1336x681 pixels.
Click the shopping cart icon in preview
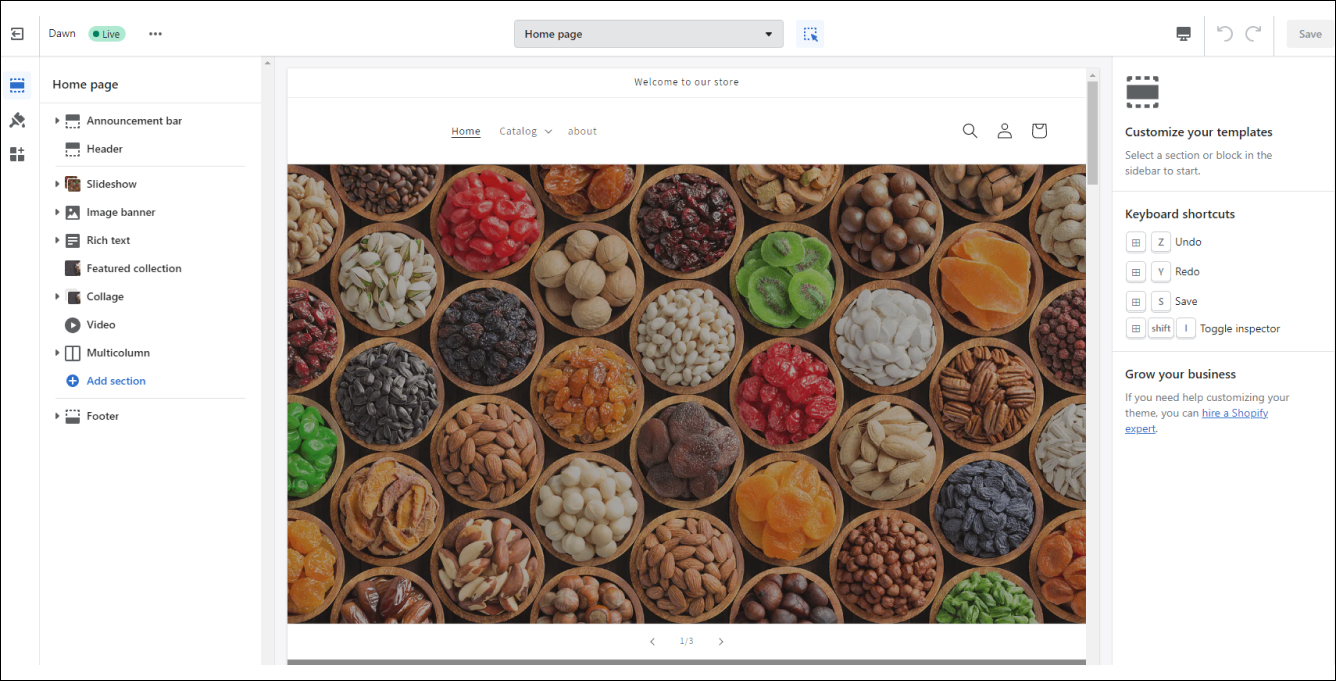click(x=1039, y=131)
